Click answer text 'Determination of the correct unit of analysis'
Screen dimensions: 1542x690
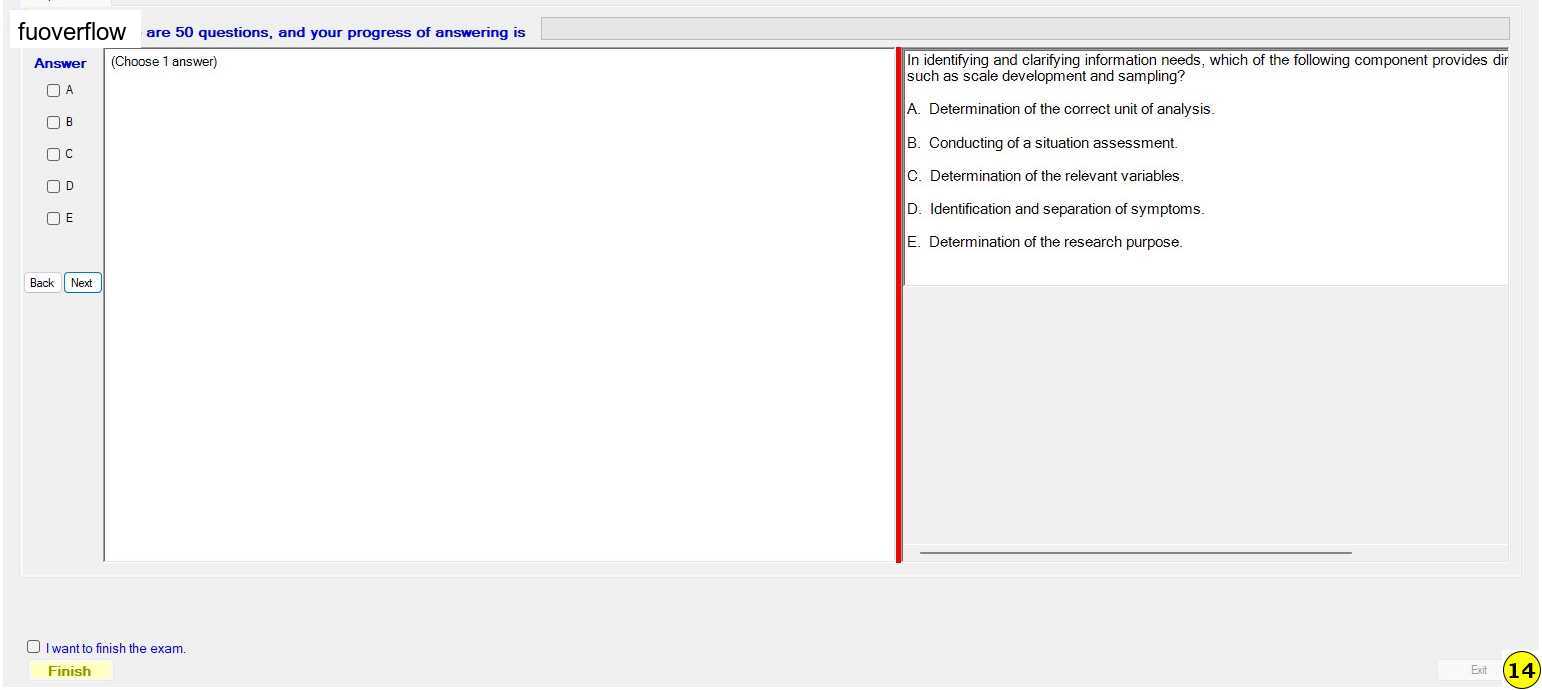click(x=1071, y=109)
